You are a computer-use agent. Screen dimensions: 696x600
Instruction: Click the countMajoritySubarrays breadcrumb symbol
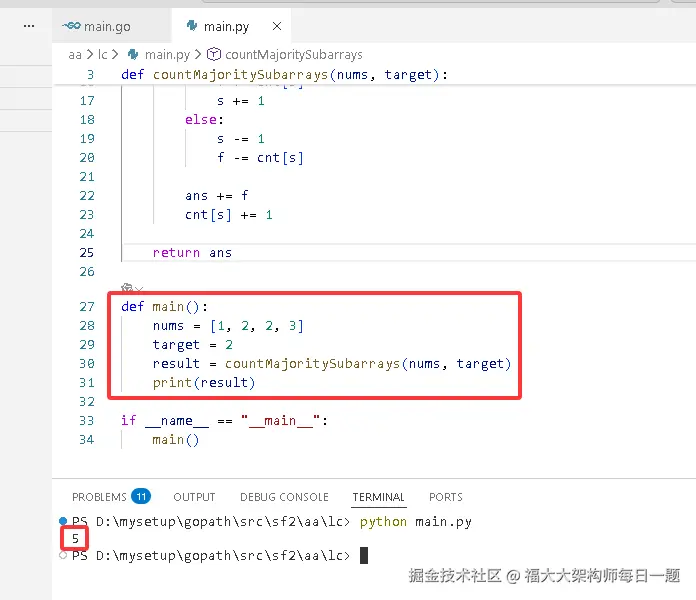coord(294,55)
